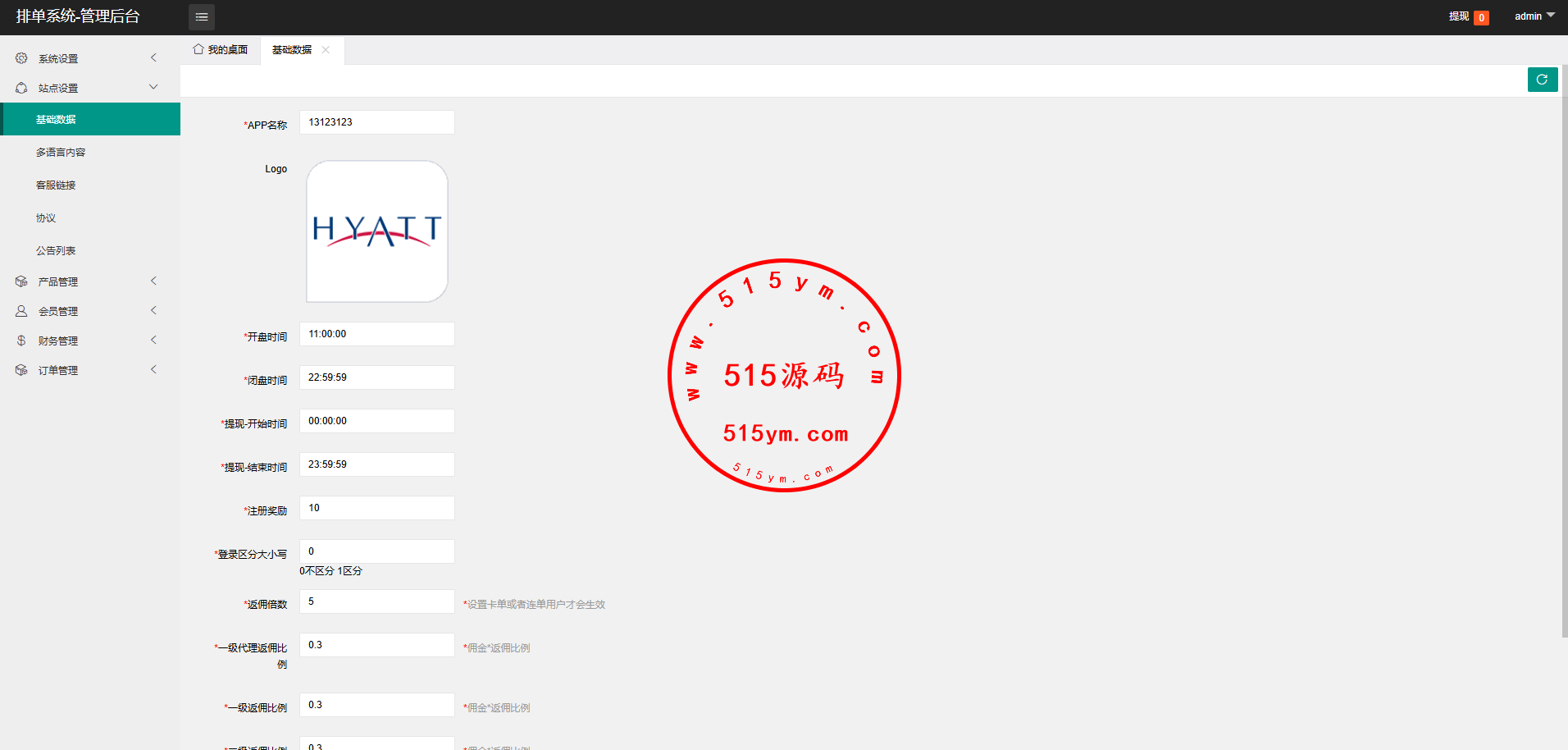Click the 系统设置 gear icon

coord(21,58)
